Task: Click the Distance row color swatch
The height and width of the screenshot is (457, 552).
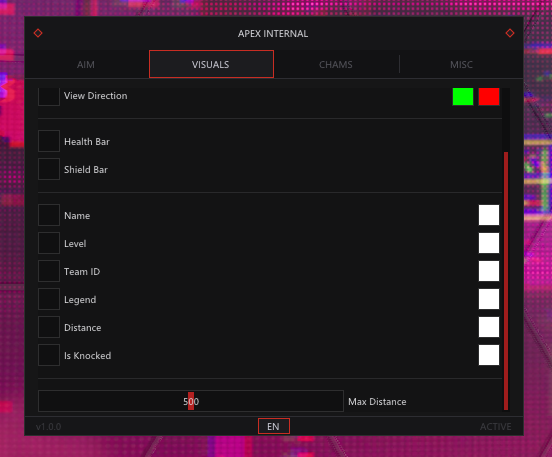Action: pos(489,327)
